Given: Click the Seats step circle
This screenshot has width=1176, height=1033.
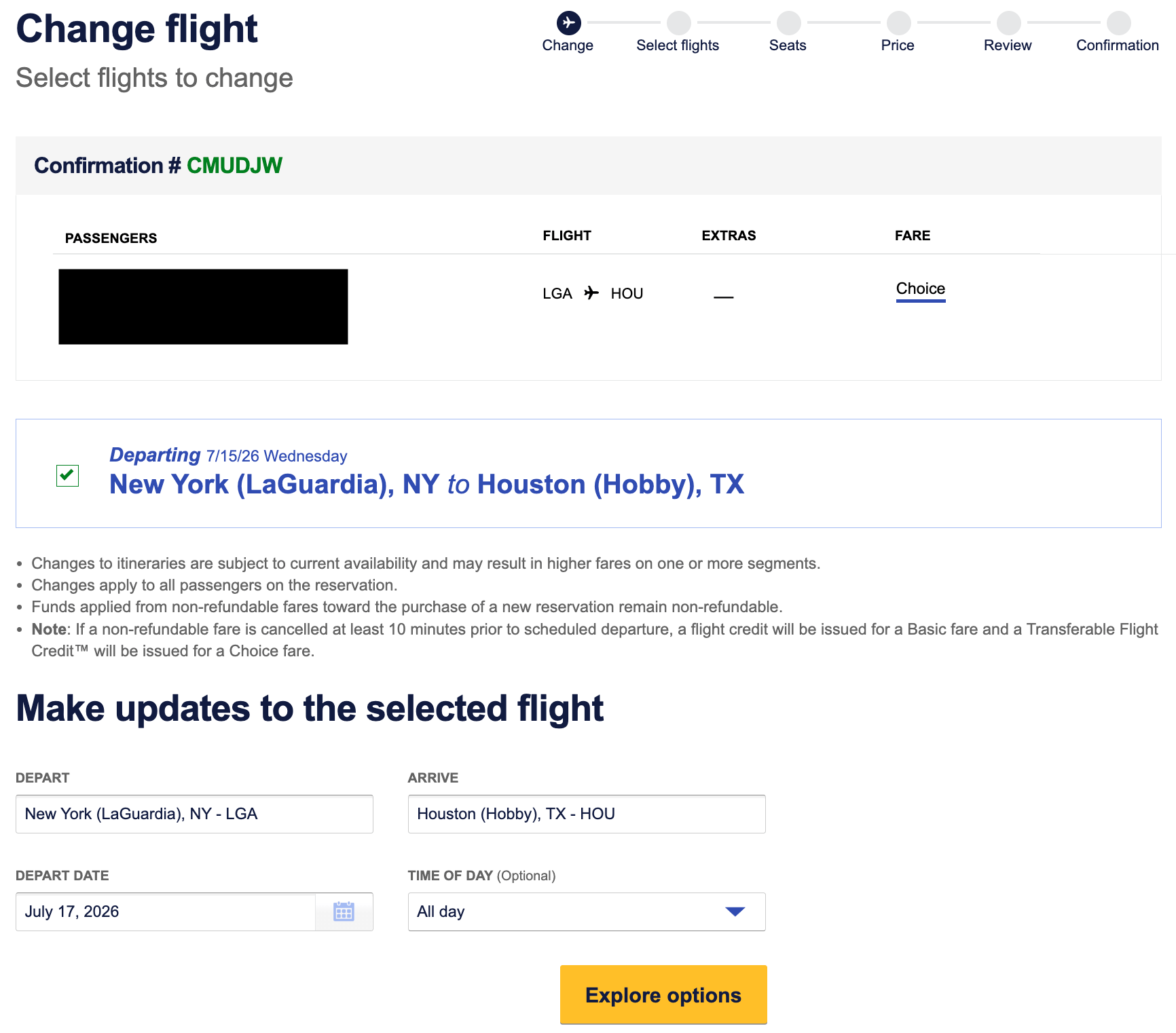Looking at the screenshot, I should (788, 22).
